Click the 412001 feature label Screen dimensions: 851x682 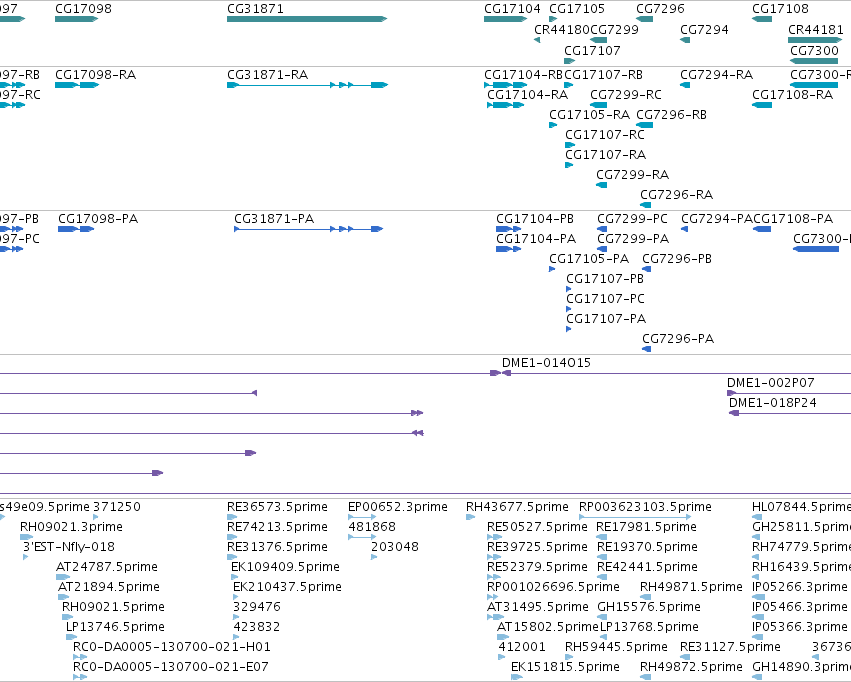(522, 647)
